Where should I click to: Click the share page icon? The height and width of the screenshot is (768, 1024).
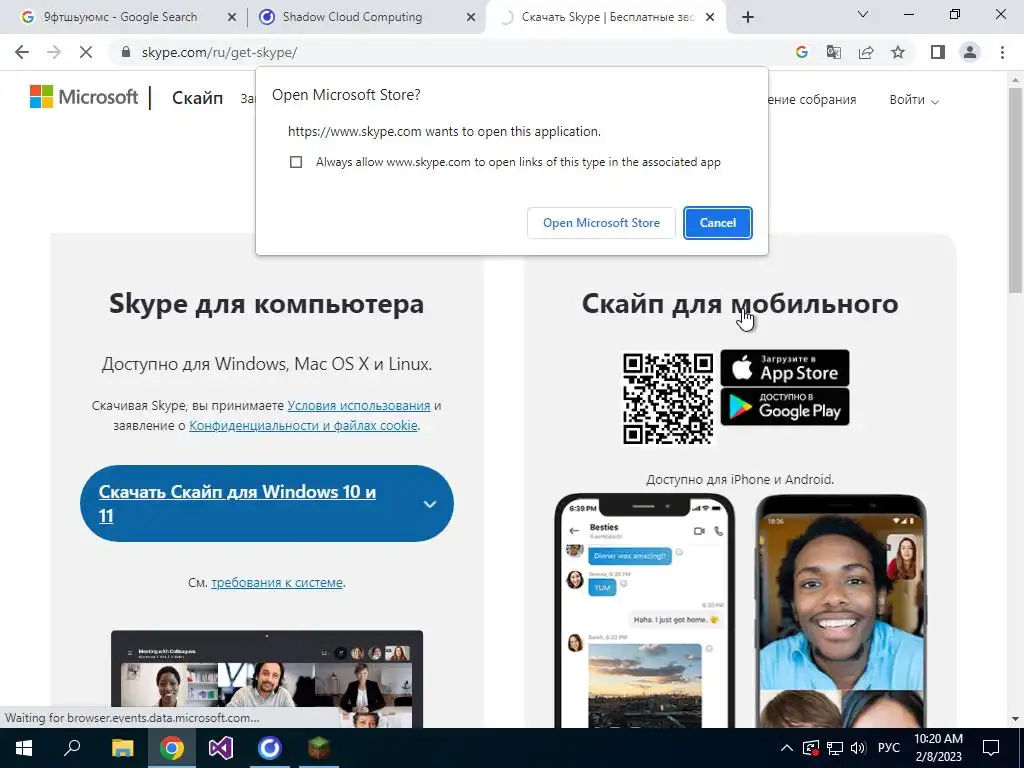point(866,52)
